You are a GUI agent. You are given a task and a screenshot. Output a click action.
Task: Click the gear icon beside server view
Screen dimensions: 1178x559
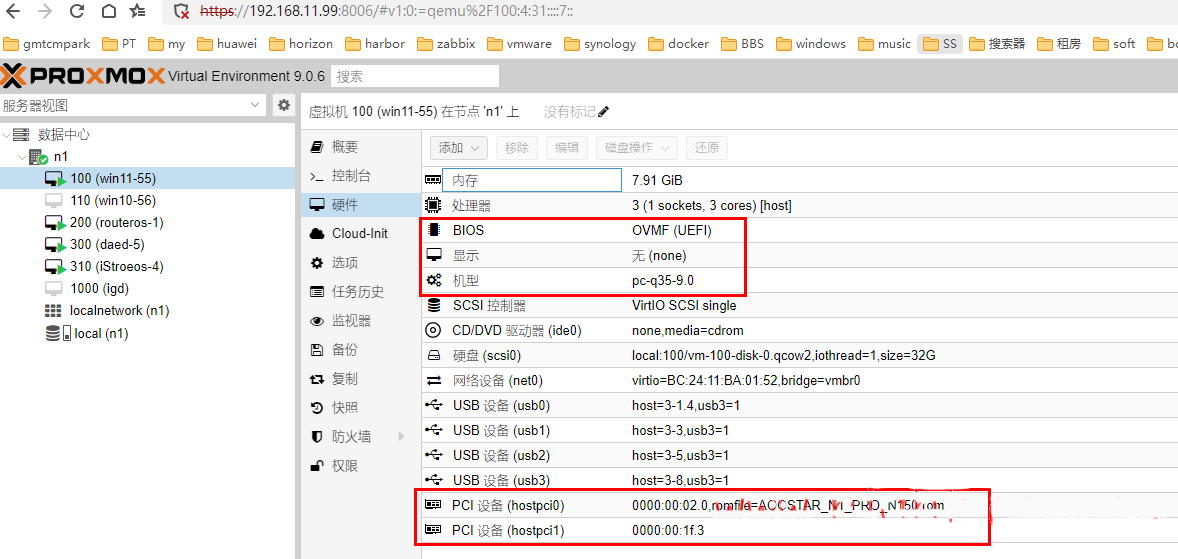click(x=284, y=105)
